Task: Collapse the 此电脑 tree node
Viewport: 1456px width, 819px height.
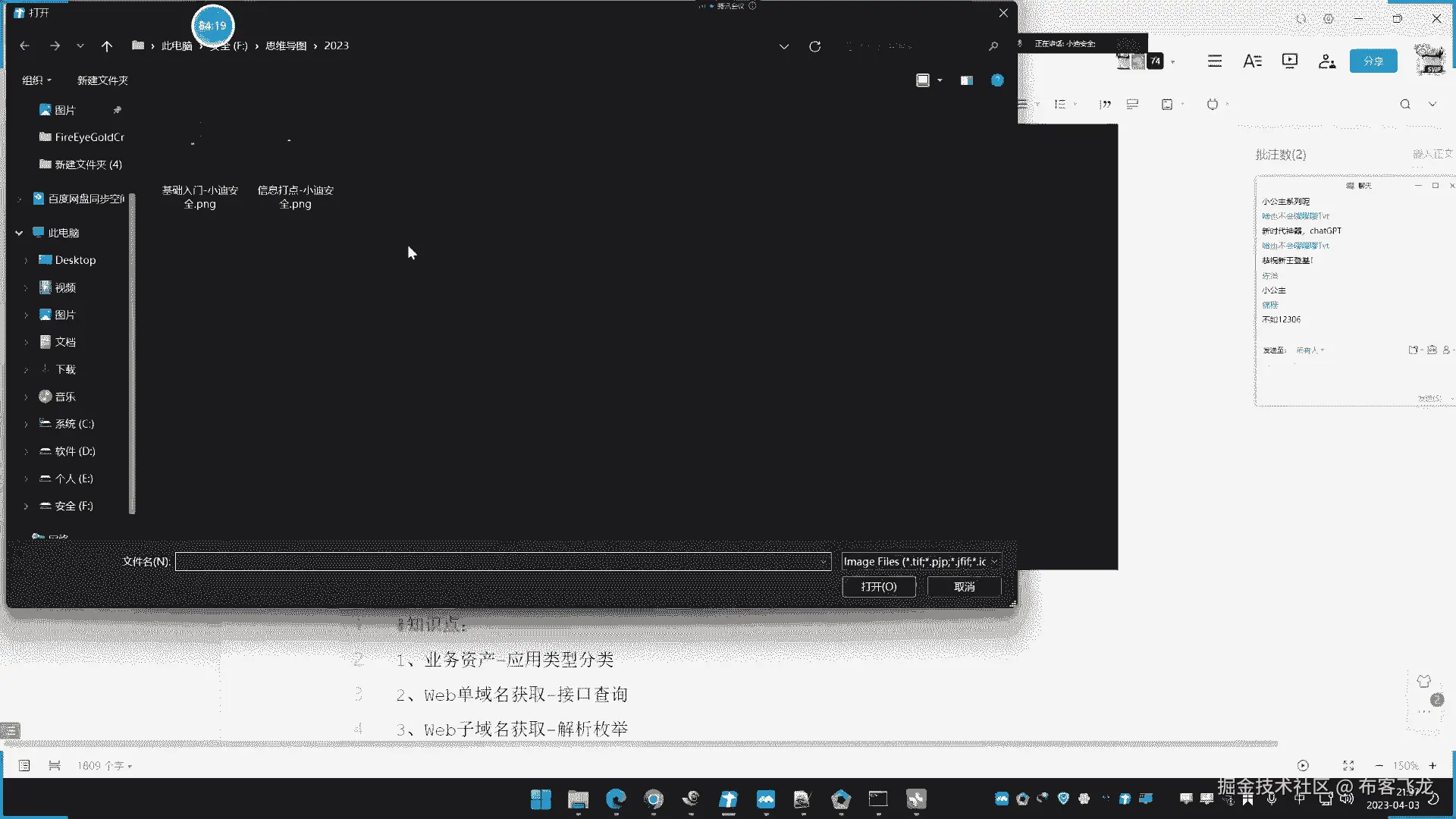Action: (19, 233)
